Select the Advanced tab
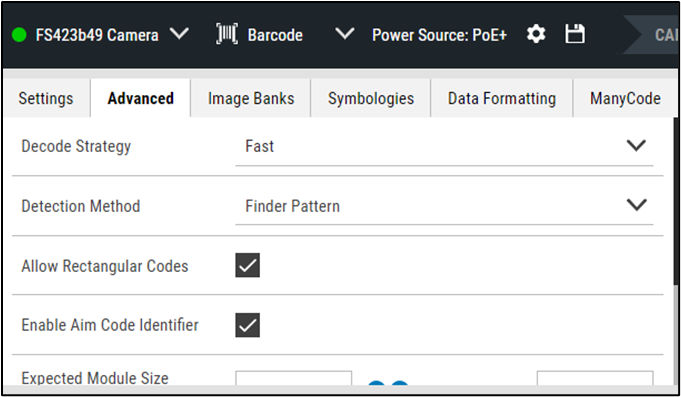This screenshot has width=681, height=397. (x=140, y=99)
